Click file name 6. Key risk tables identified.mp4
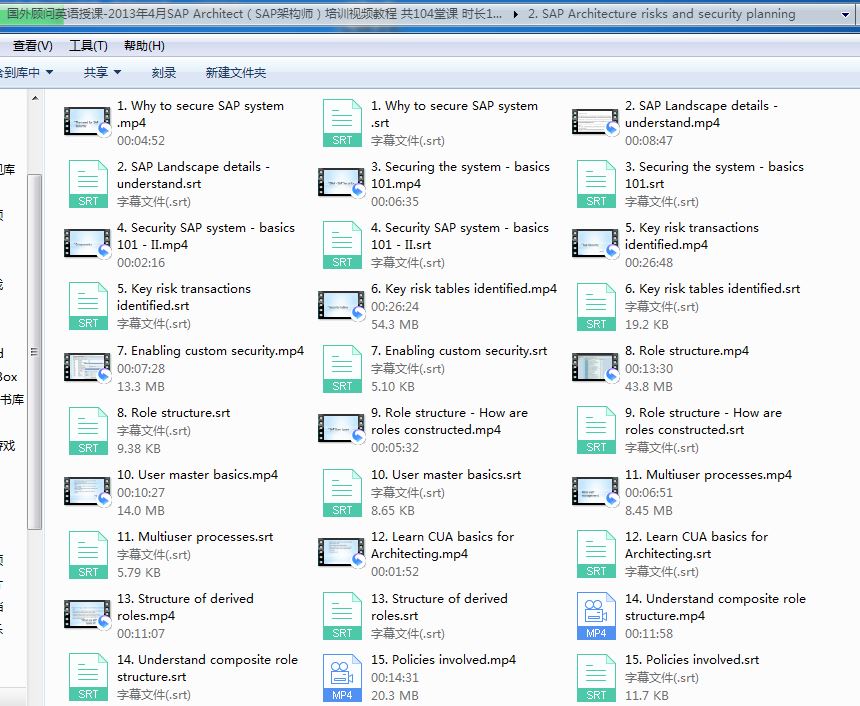Screen dimensions: 860x706 (464, 289)
